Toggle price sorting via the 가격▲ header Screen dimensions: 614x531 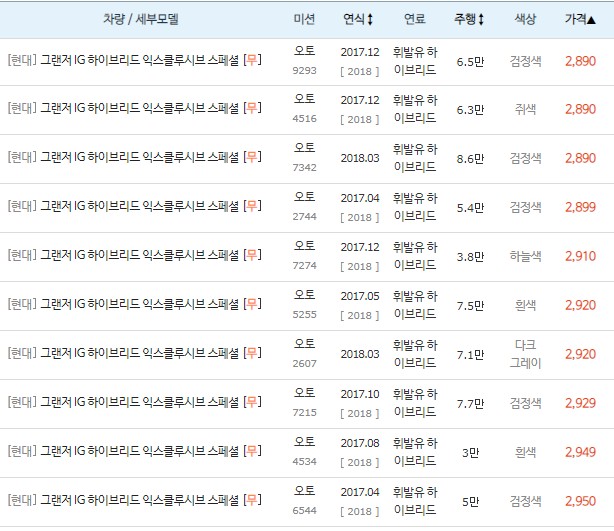point(580,19)
